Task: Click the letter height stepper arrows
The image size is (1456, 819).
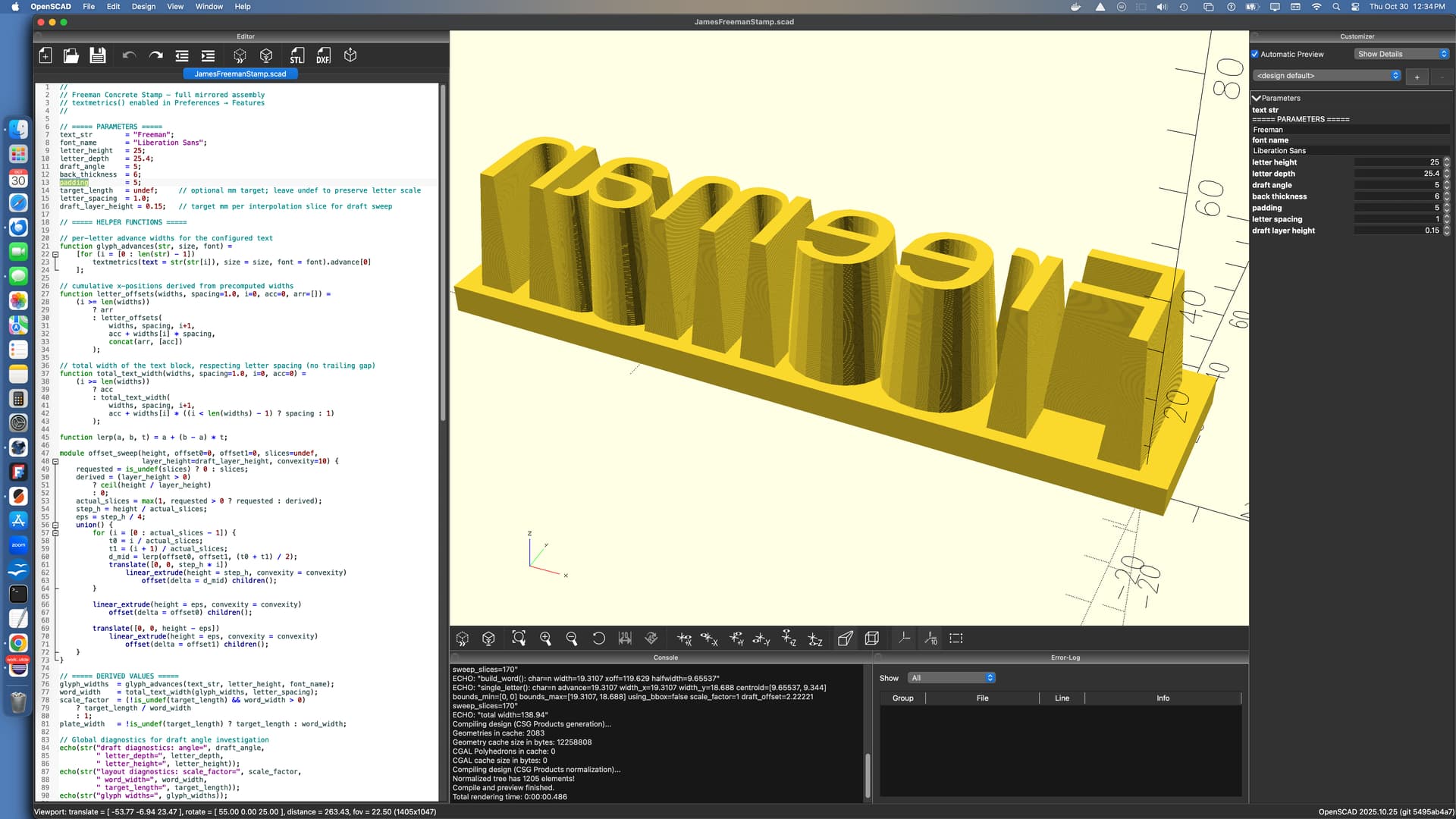Action: click(1446, 162)
